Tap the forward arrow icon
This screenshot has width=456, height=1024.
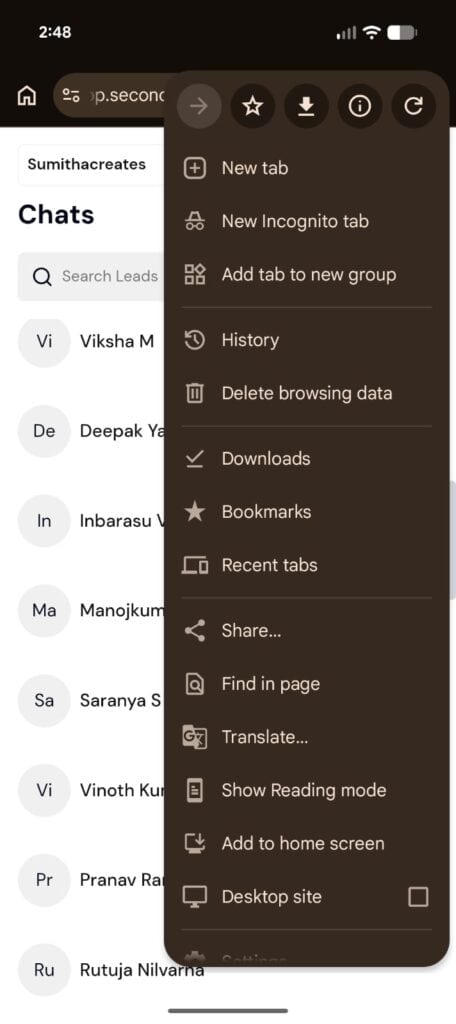coord(199,106)
